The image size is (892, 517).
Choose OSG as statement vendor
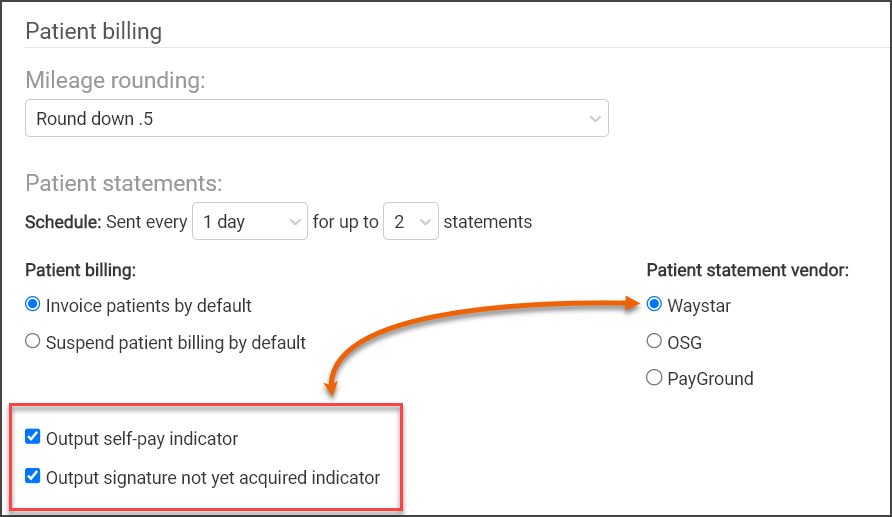(654, 341)
